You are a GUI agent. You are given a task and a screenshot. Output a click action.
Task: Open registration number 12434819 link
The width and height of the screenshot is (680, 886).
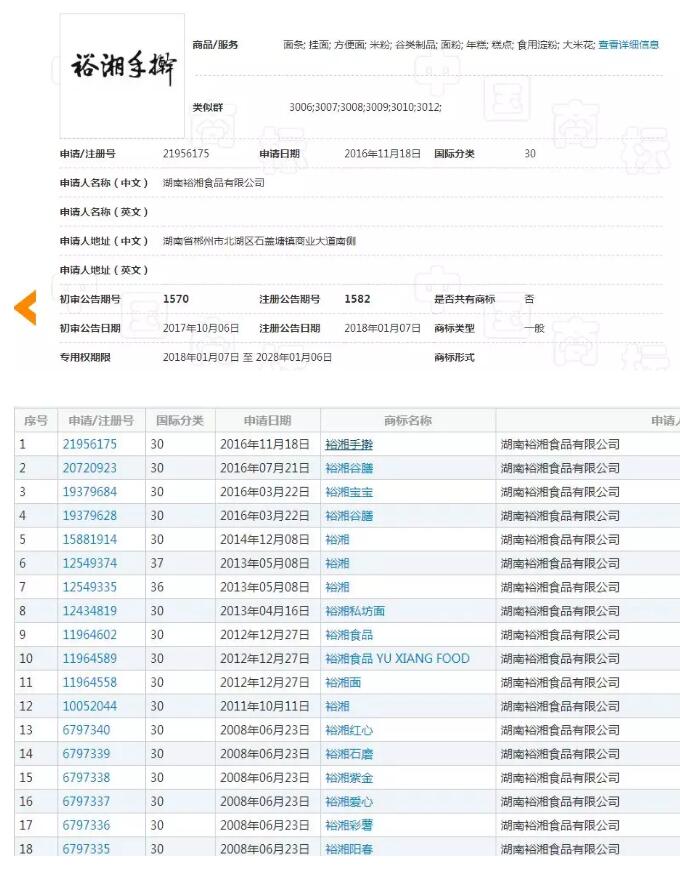[89, 610]
